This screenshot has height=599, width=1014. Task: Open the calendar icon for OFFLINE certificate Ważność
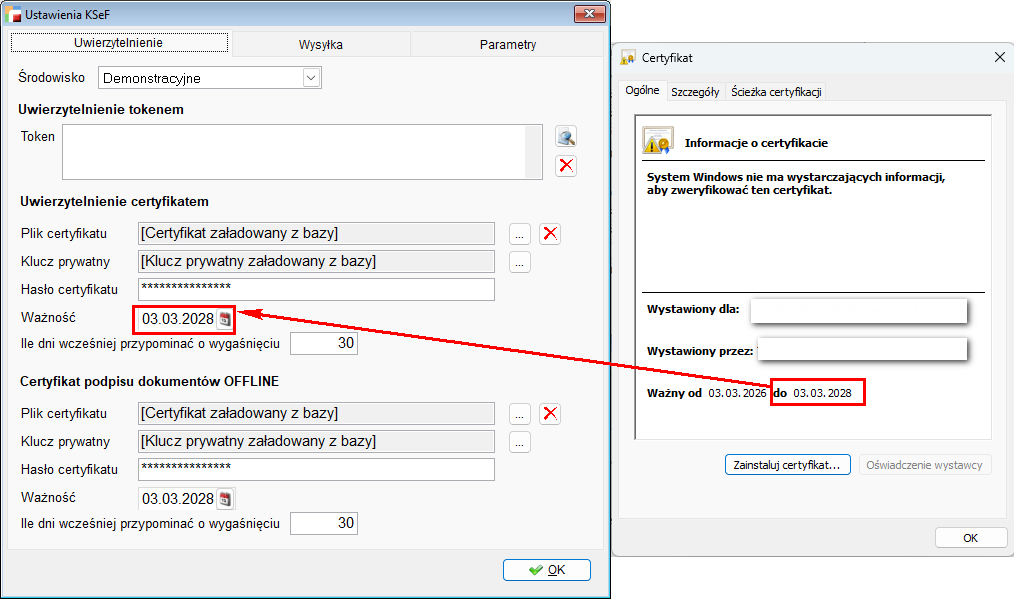point(225,499)
